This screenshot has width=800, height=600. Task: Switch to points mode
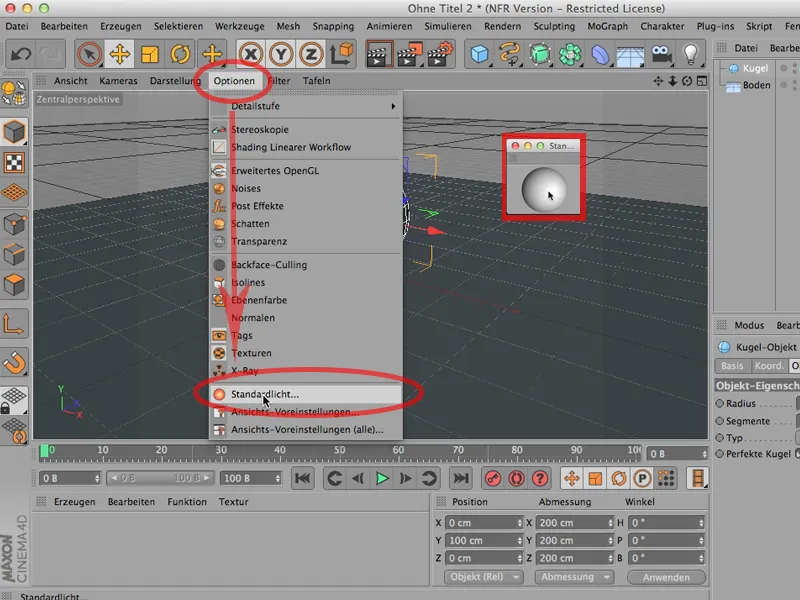pyautogui.click(x=14, y=223)
